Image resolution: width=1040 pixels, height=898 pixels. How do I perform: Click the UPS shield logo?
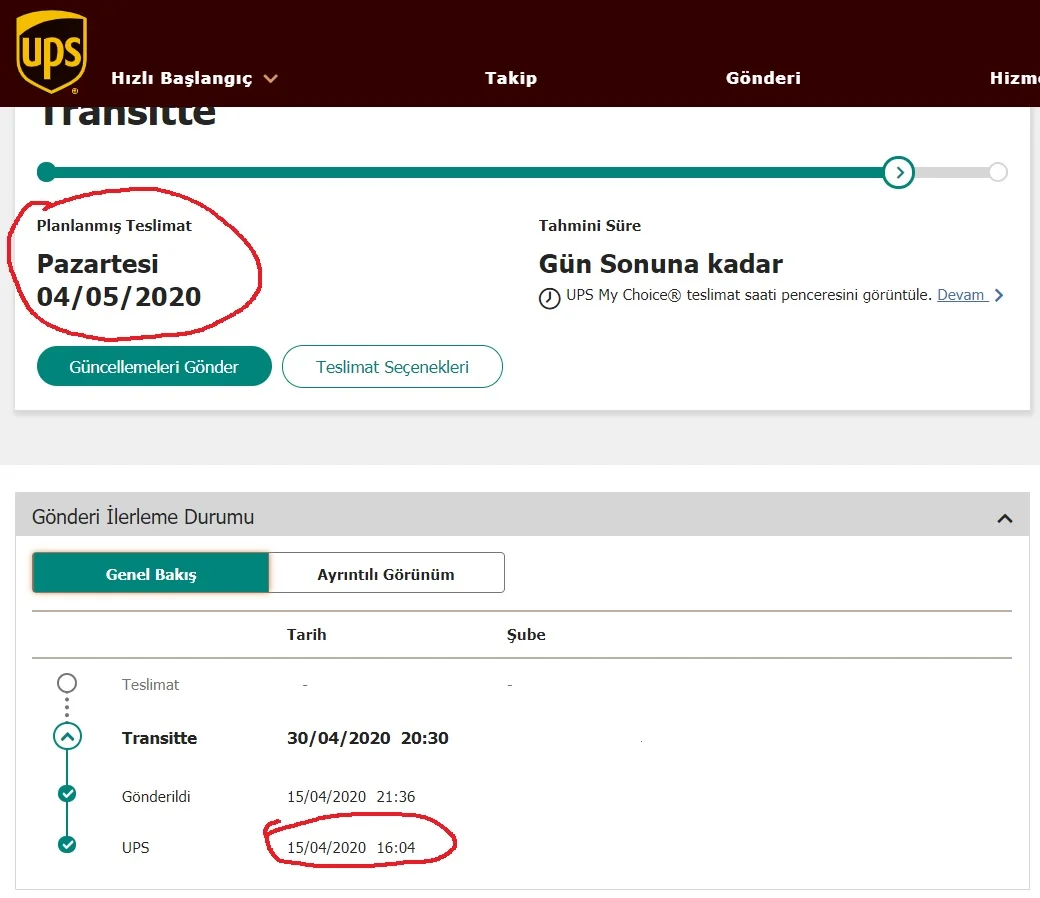coord(52,52)
